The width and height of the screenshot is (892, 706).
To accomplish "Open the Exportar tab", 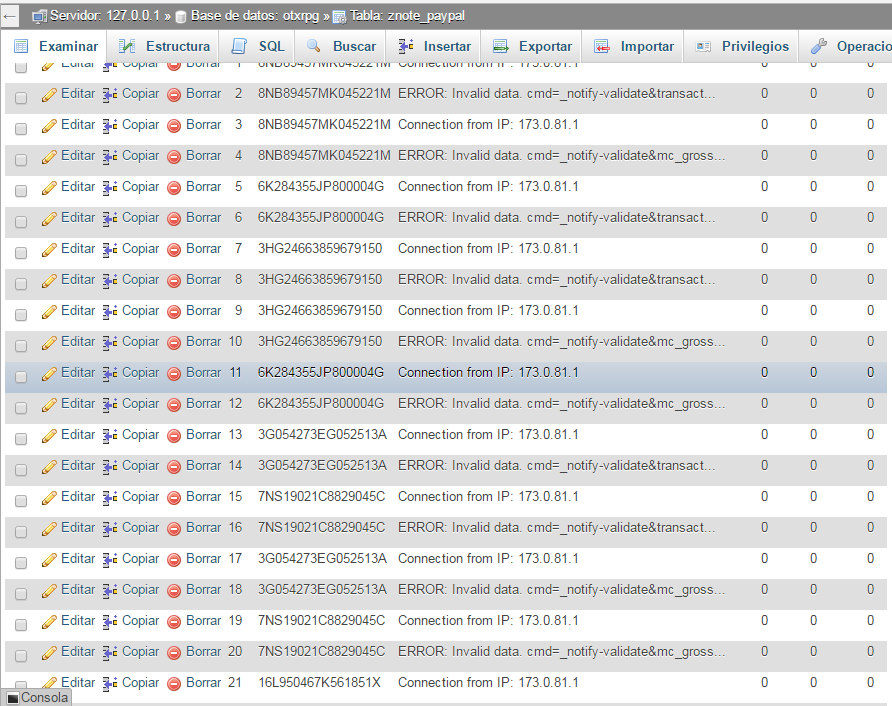I will point(532,47).
